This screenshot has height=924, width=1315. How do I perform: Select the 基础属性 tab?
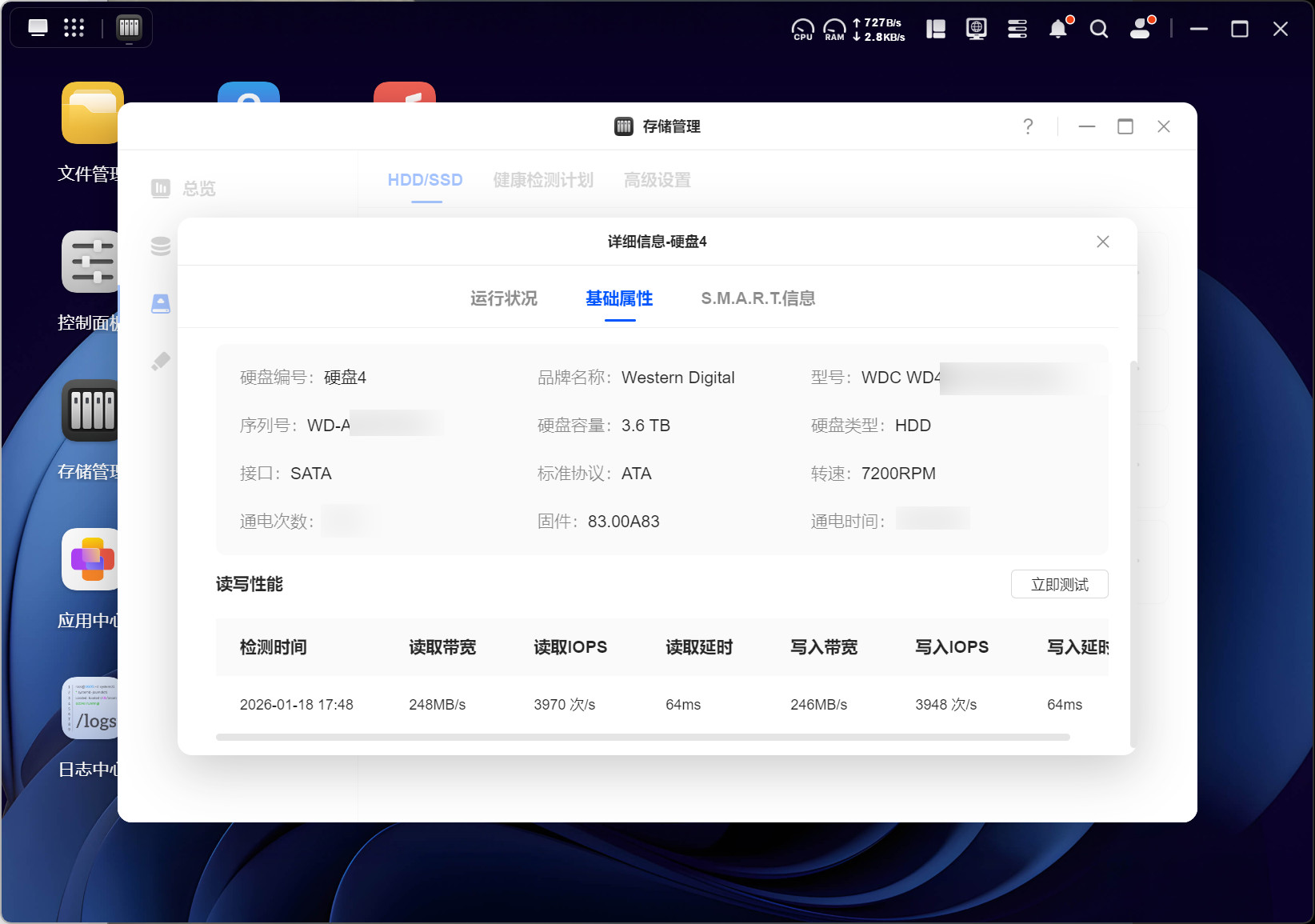(x=619, y=298)
